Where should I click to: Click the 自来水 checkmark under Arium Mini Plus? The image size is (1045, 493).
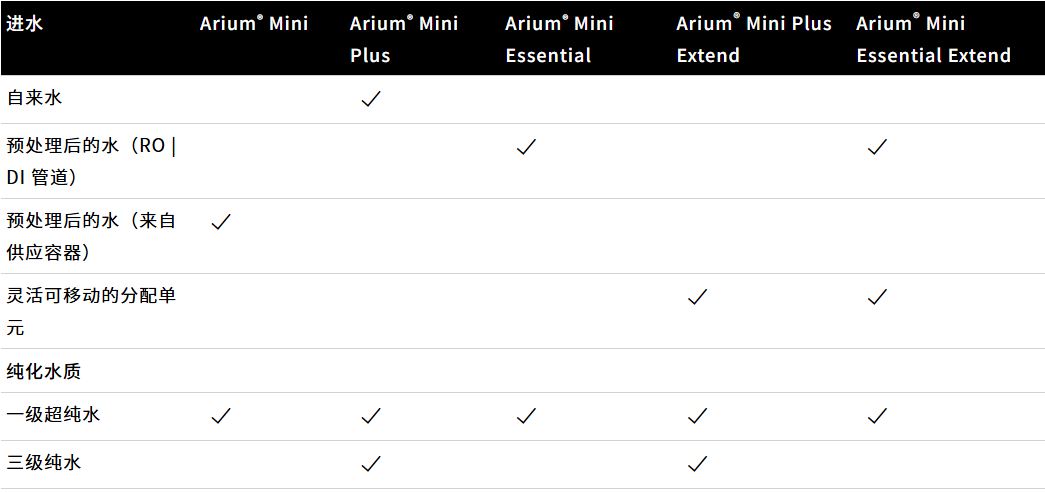coord(370,100)
